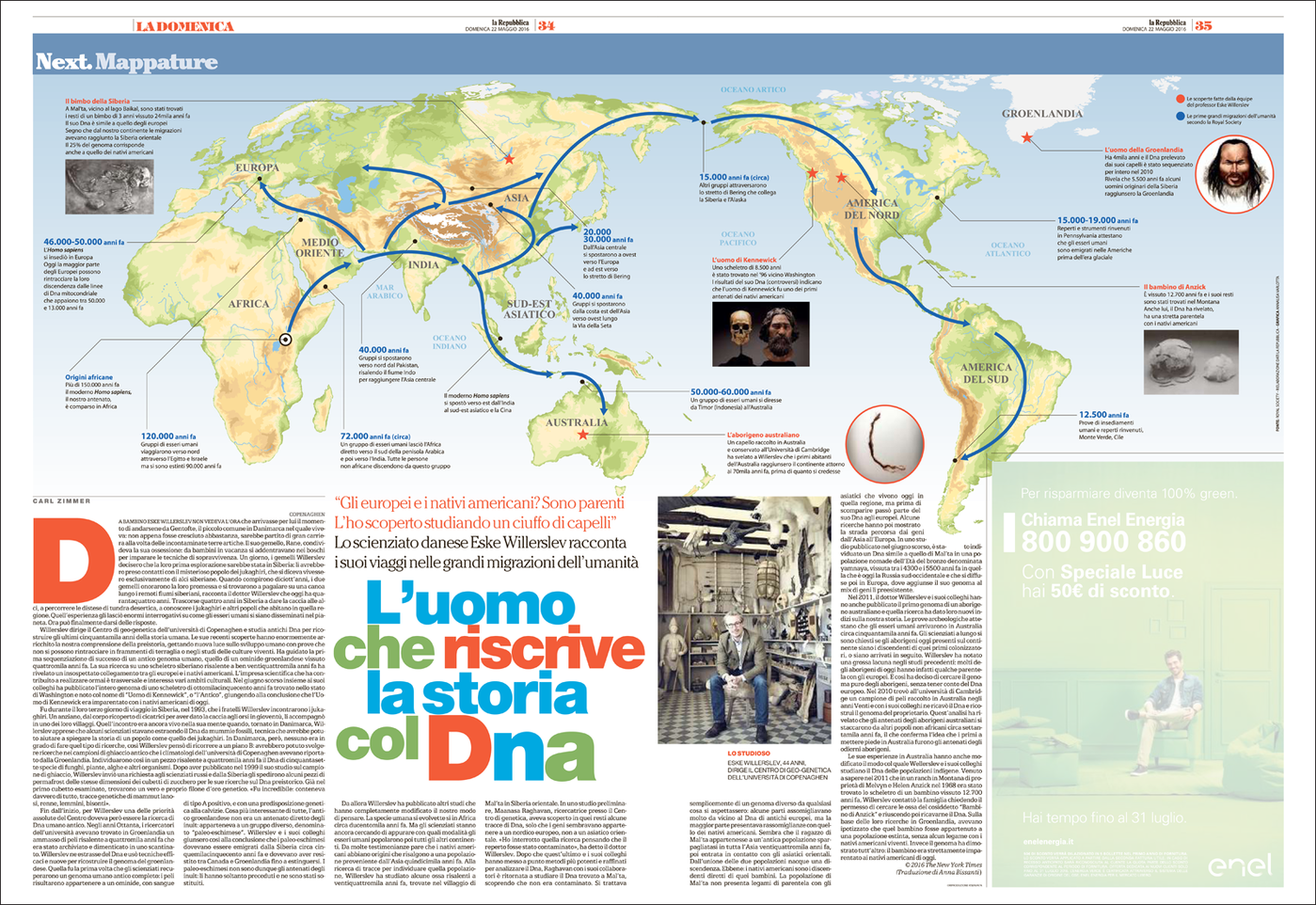Select the AUSTRALIA map label
1316x905 pixels.
pyautogui.click(x=577, y=422)
